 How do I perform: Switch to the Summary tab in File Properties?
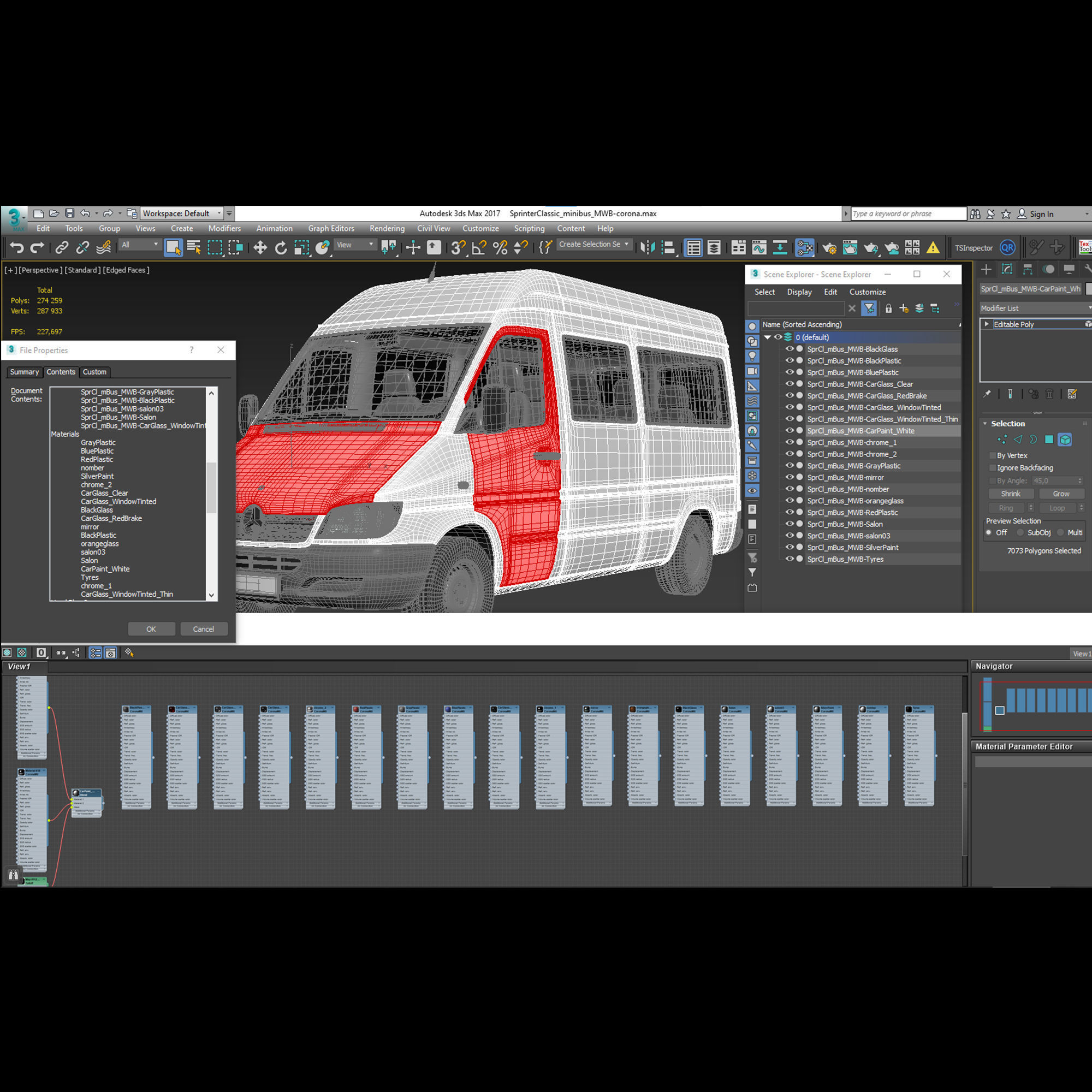(25, 372)
